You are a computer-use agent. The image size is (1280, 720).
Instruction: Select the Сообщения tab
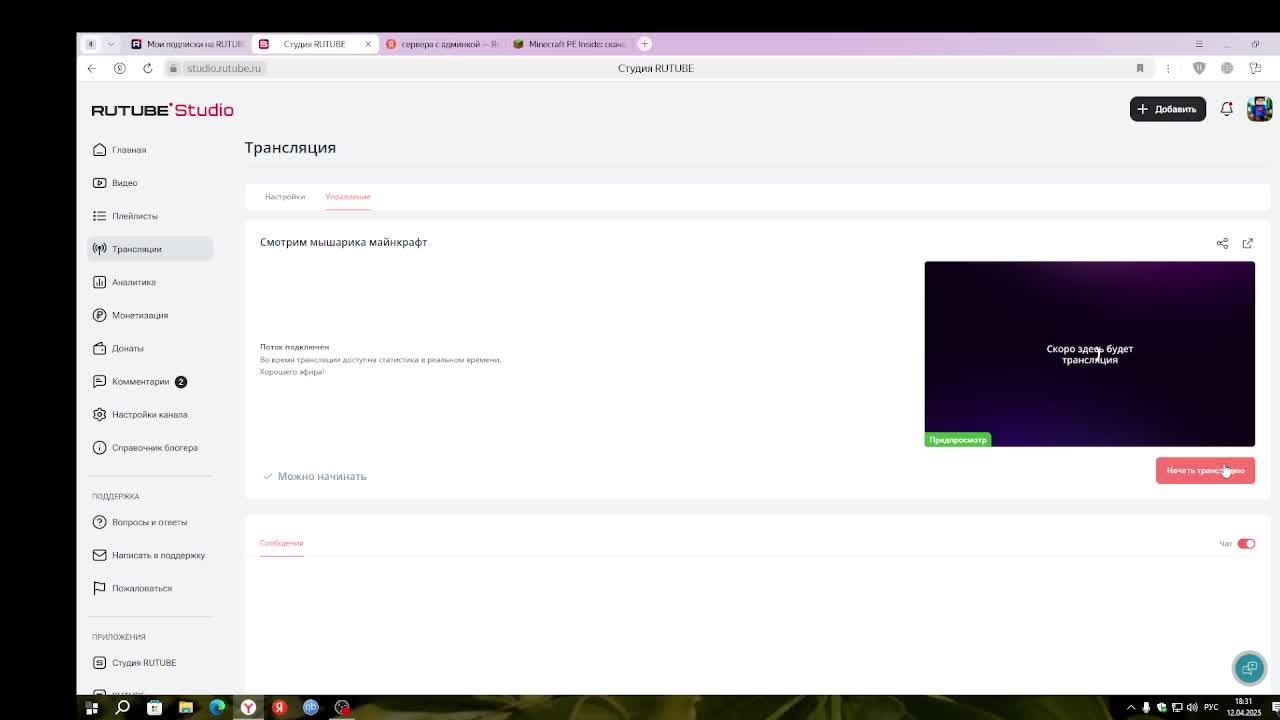(281, 543)
